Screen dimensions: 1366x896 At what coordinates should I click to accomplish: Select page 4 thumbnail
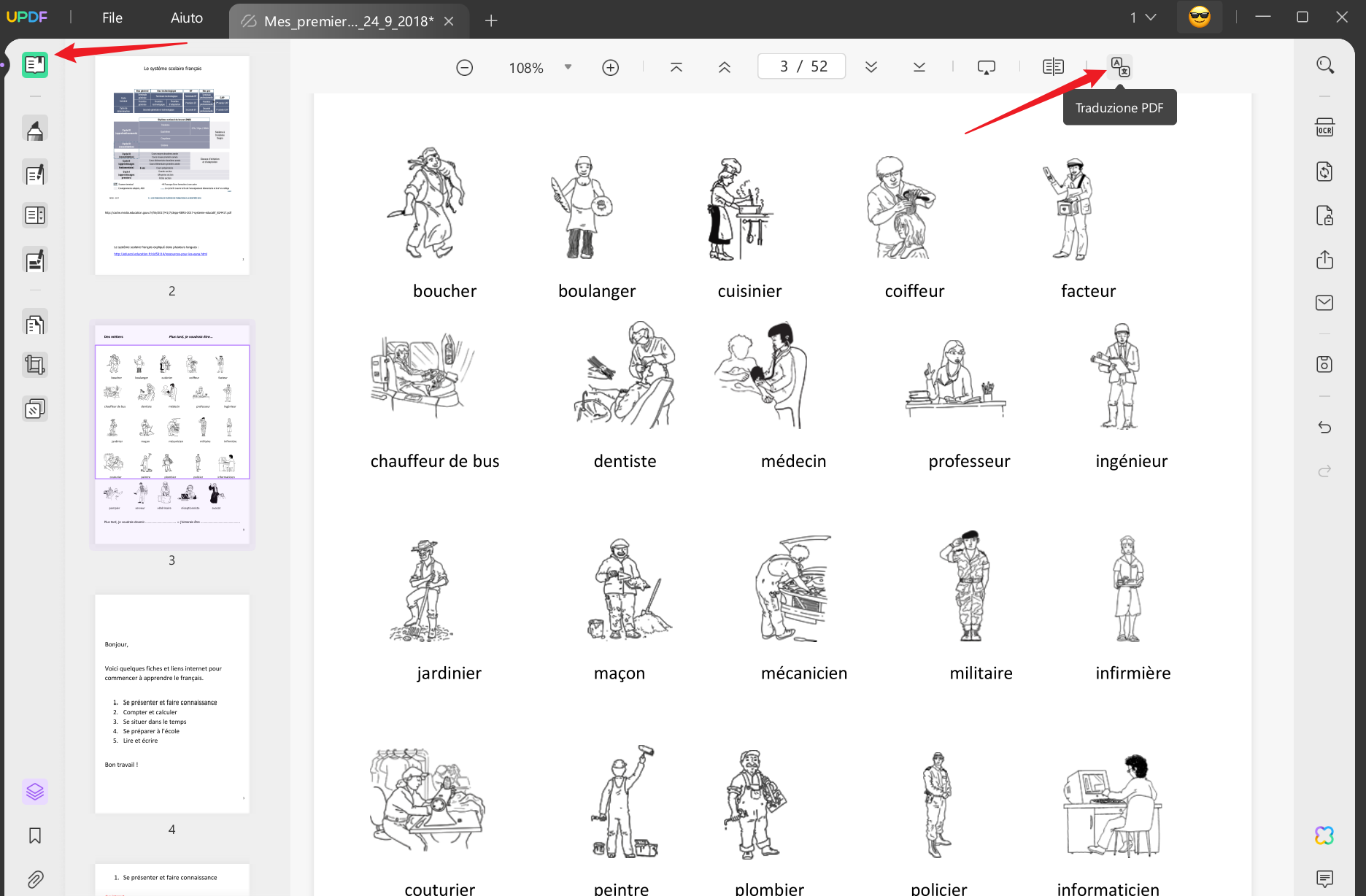(172, 704)
